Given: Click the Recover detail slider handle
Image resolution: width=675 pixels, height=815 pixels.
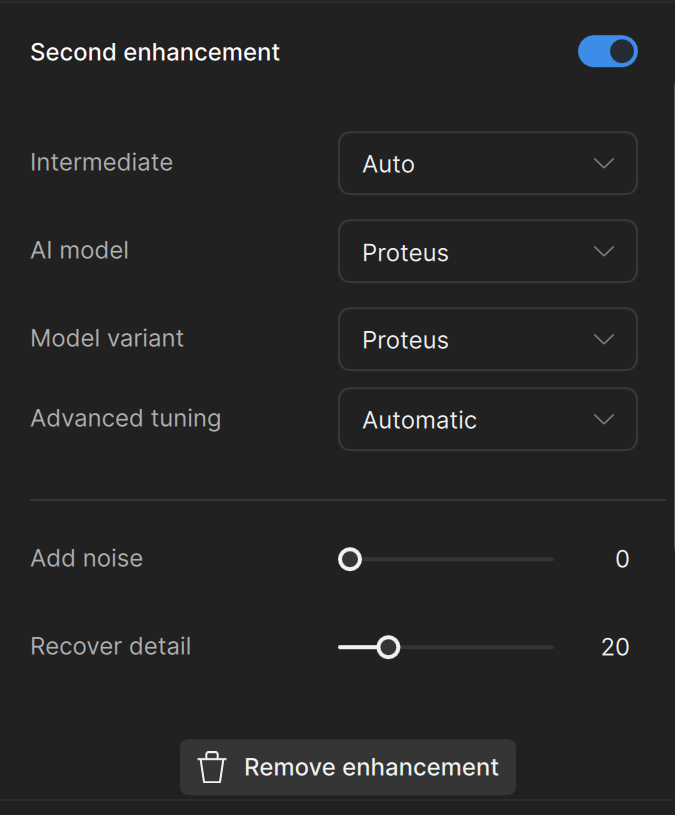Looking at the screenshot, I should click(389, 647).
